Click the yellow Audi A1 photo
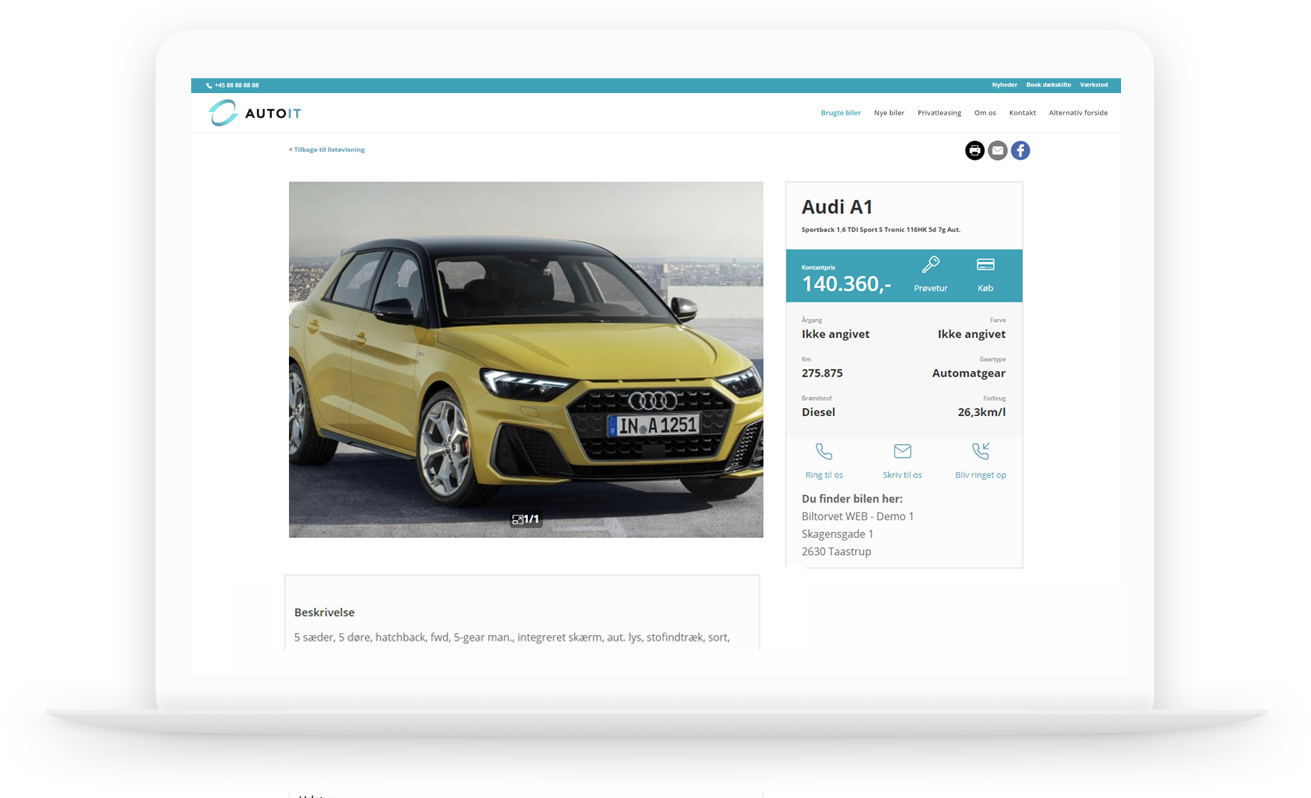 point(526,359)
